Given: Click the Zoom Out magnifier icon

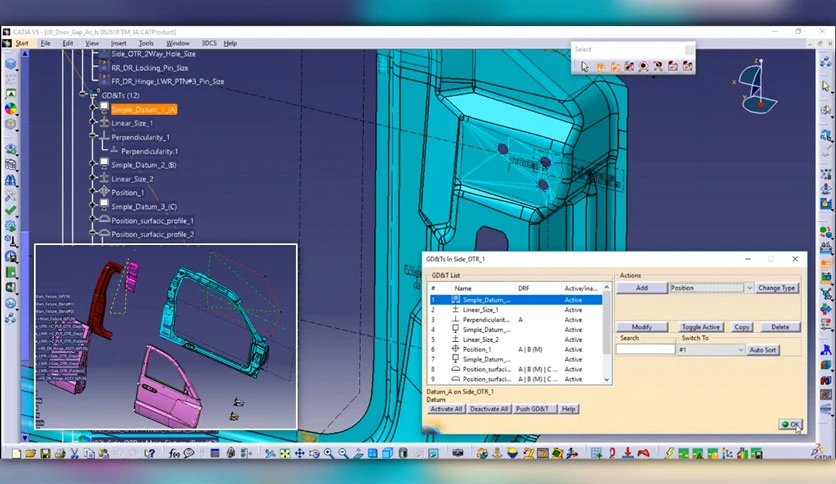Looking at the screenshot, I should click(x=343, y=454).
